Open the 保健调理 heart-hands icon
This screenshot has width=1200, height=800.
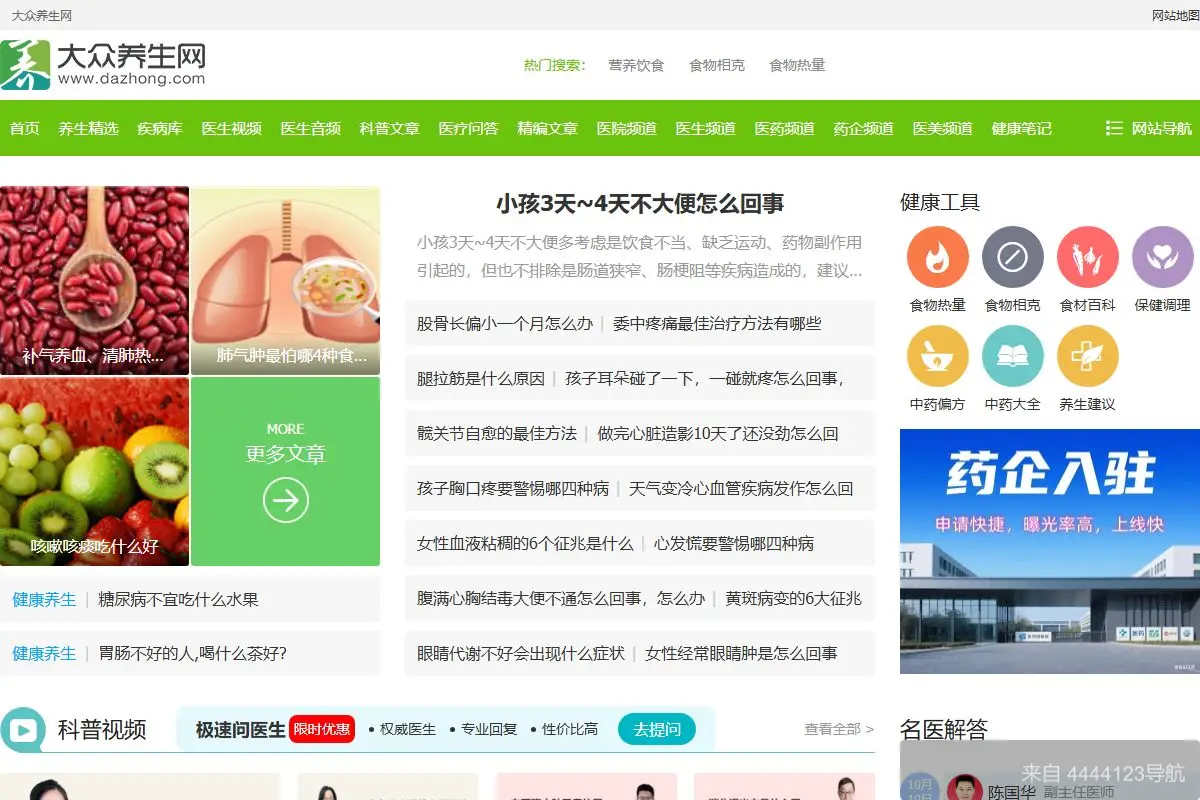pyautogui.click(x=1162, y=255)
